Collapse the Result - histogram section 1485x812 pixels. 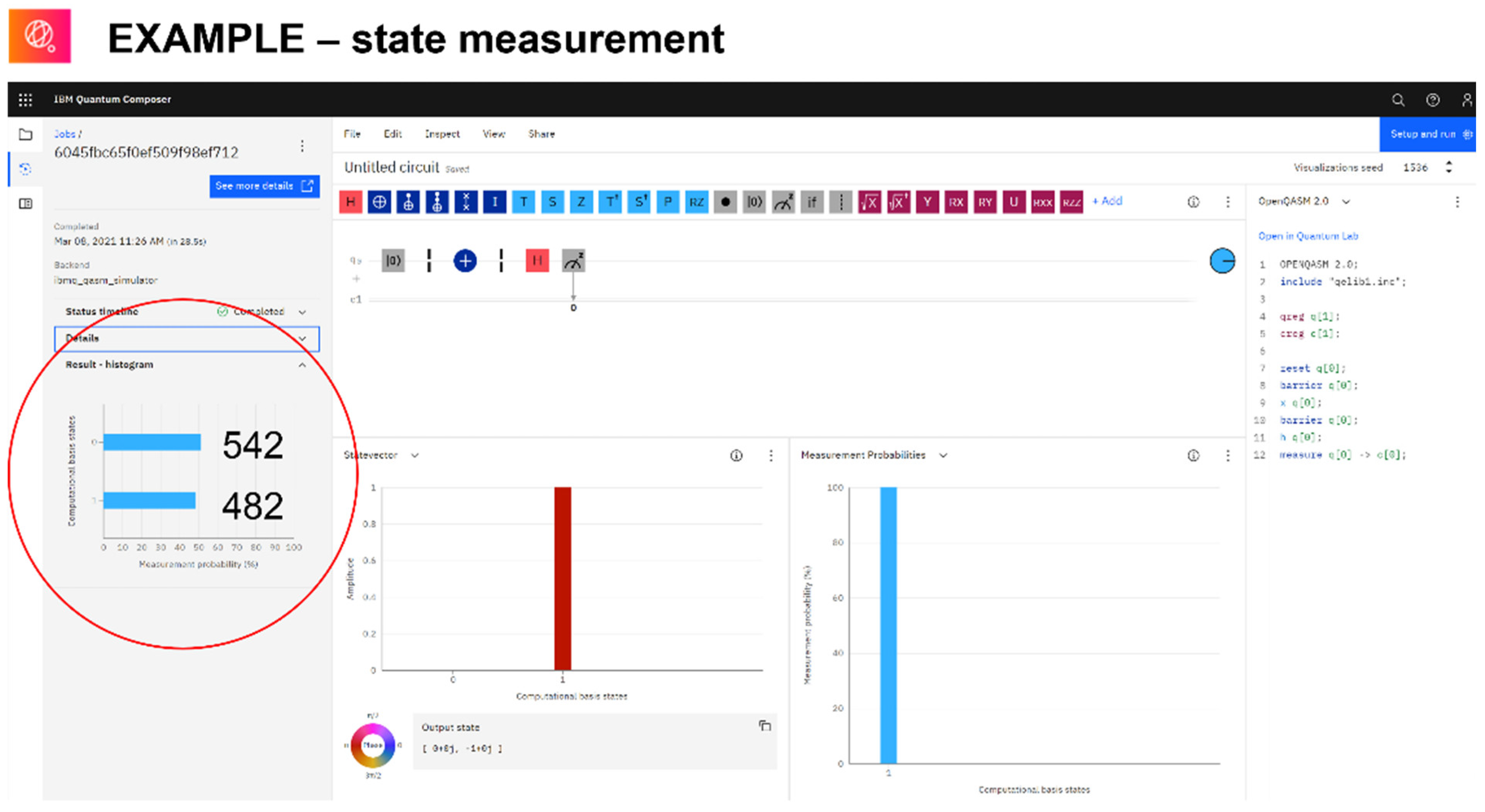tap(302, 365)
